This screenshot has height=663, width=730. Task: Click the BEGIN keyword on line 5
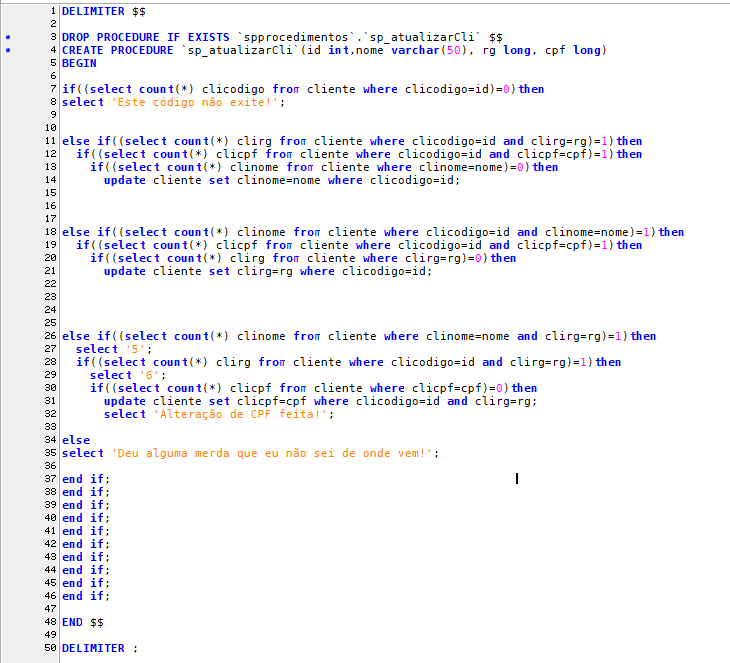(79, 63)
